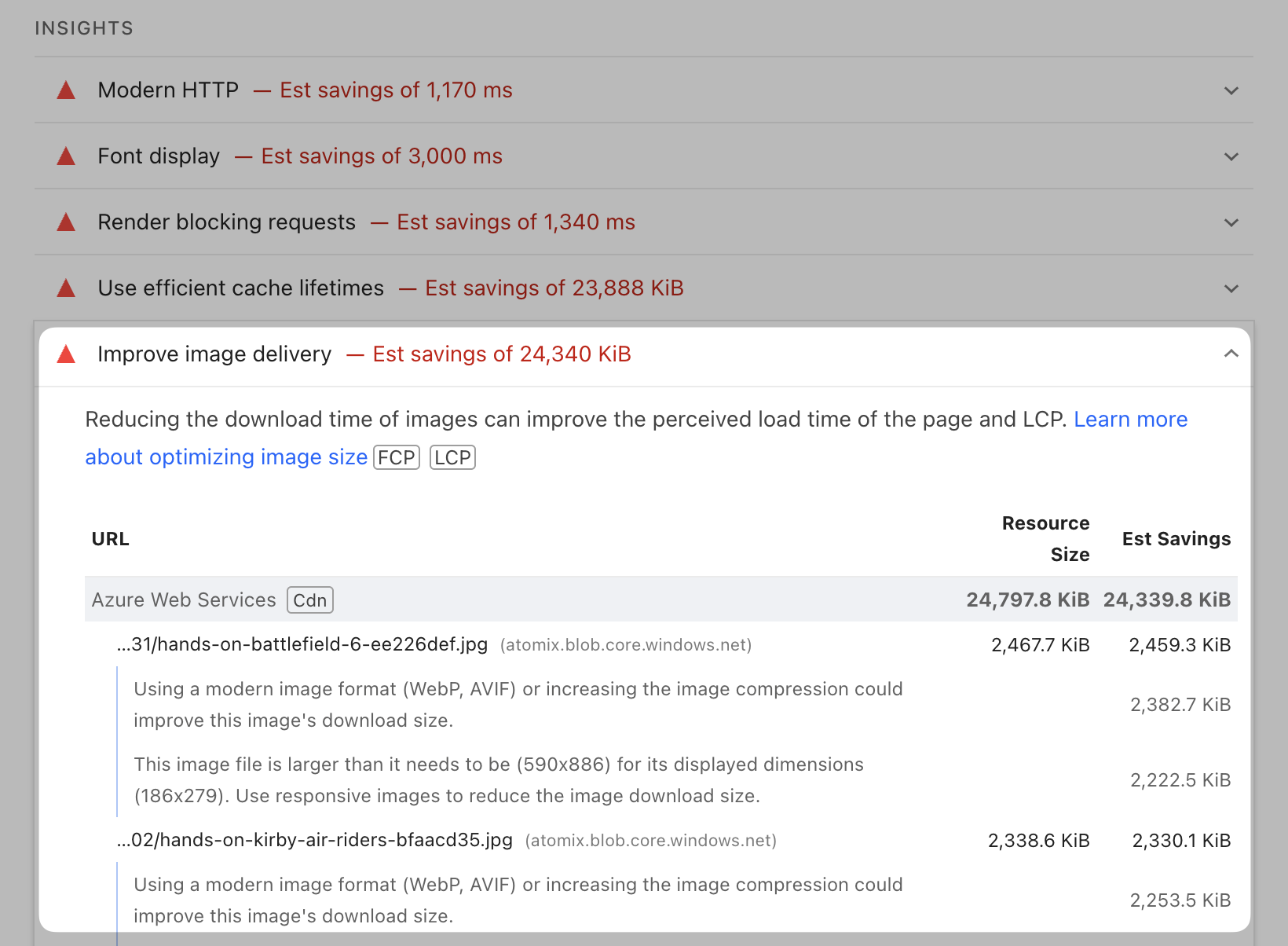Expand the Font display insight chevron
Image resolution: width=1288 pixels, height=946 pixels.
pyautogui.click(x=1231, y=156)
